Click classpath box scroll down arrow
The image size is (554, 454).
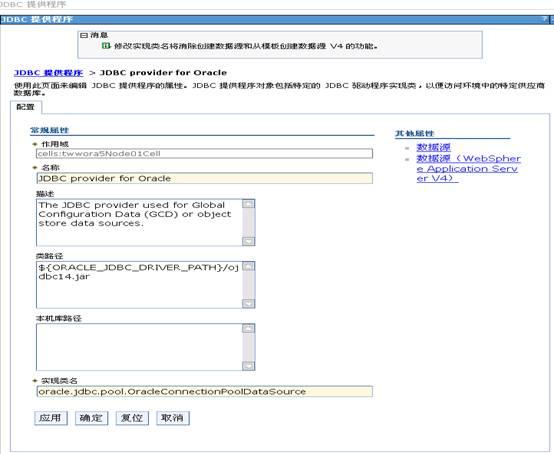pyautogui.click(x=249, y=303)
